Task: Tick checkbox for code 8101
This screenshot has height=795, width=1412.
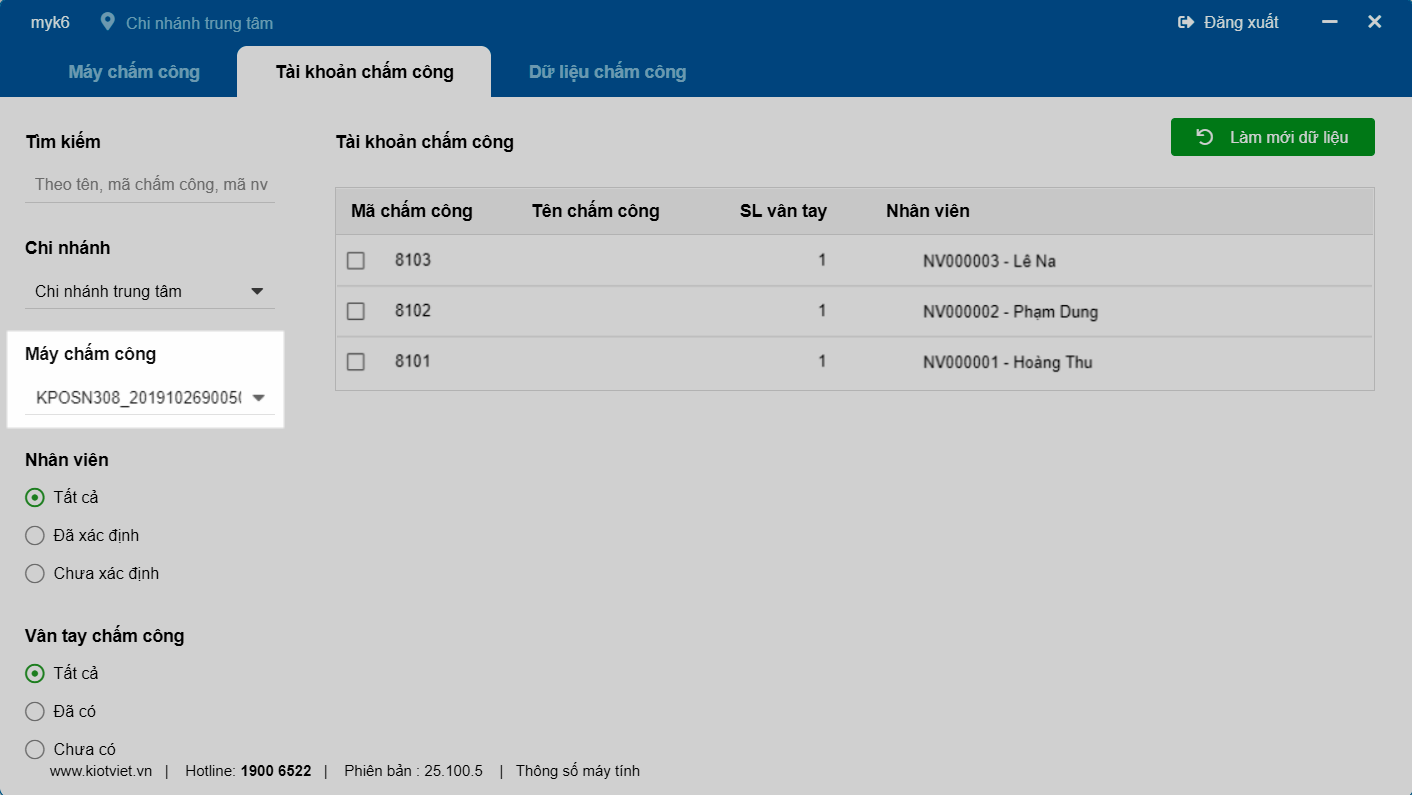Action: (x=356, y=361)
